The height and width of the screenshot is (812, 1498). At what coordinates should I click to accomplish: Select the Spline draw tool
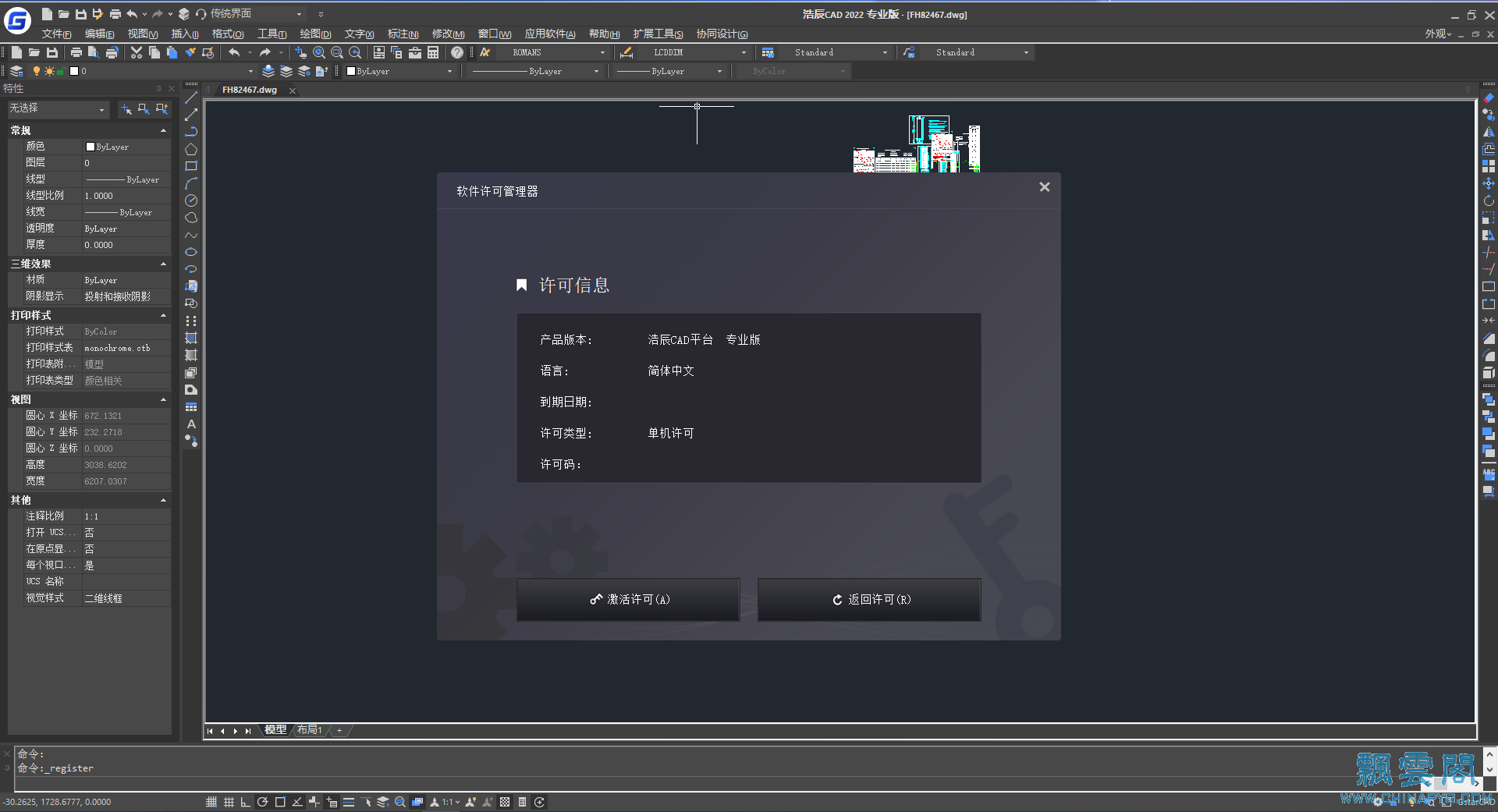tap(191, 235)
